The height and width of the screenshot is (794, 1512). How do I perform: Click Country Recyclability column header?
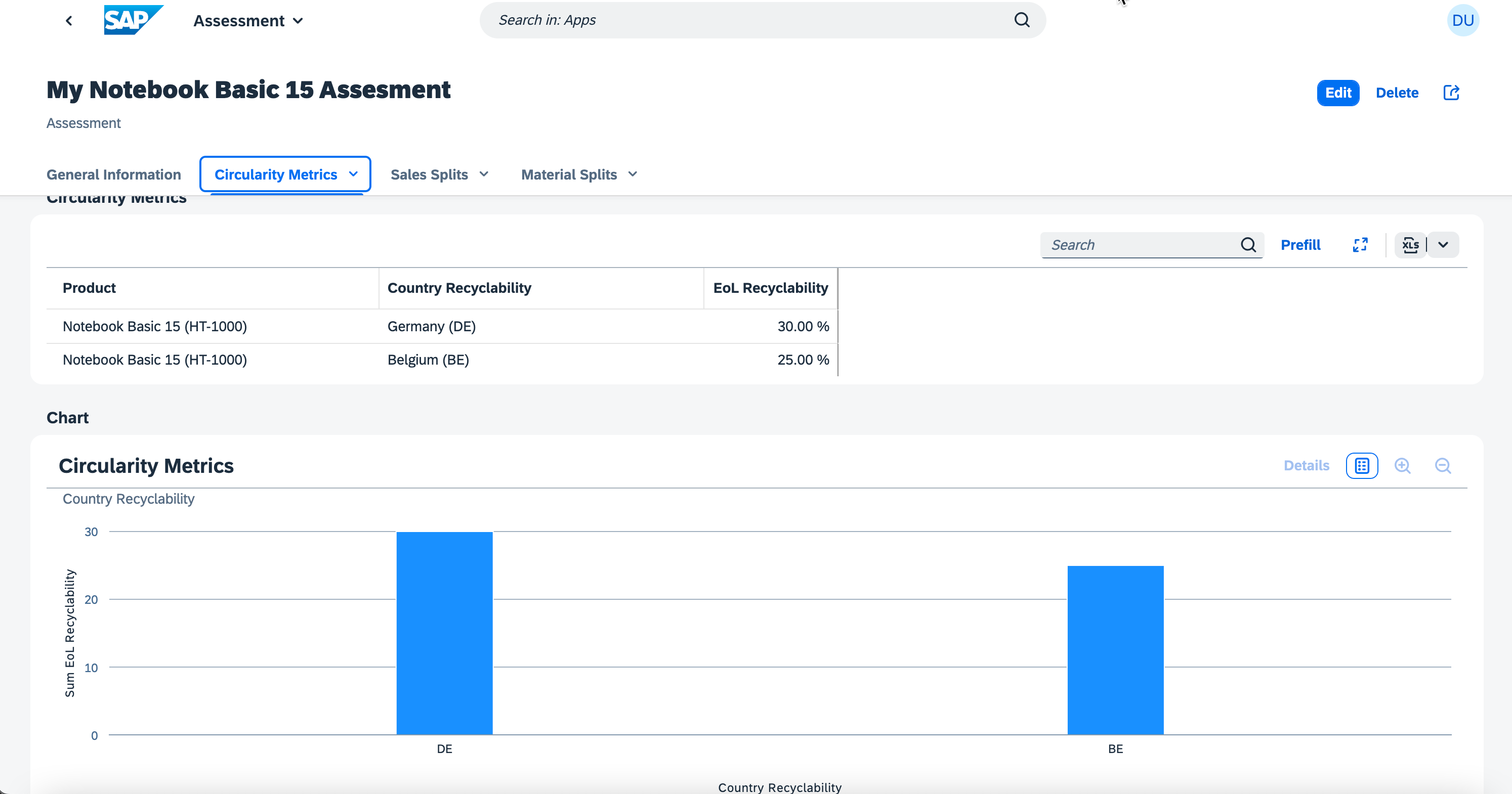click(x=541, y=288)
